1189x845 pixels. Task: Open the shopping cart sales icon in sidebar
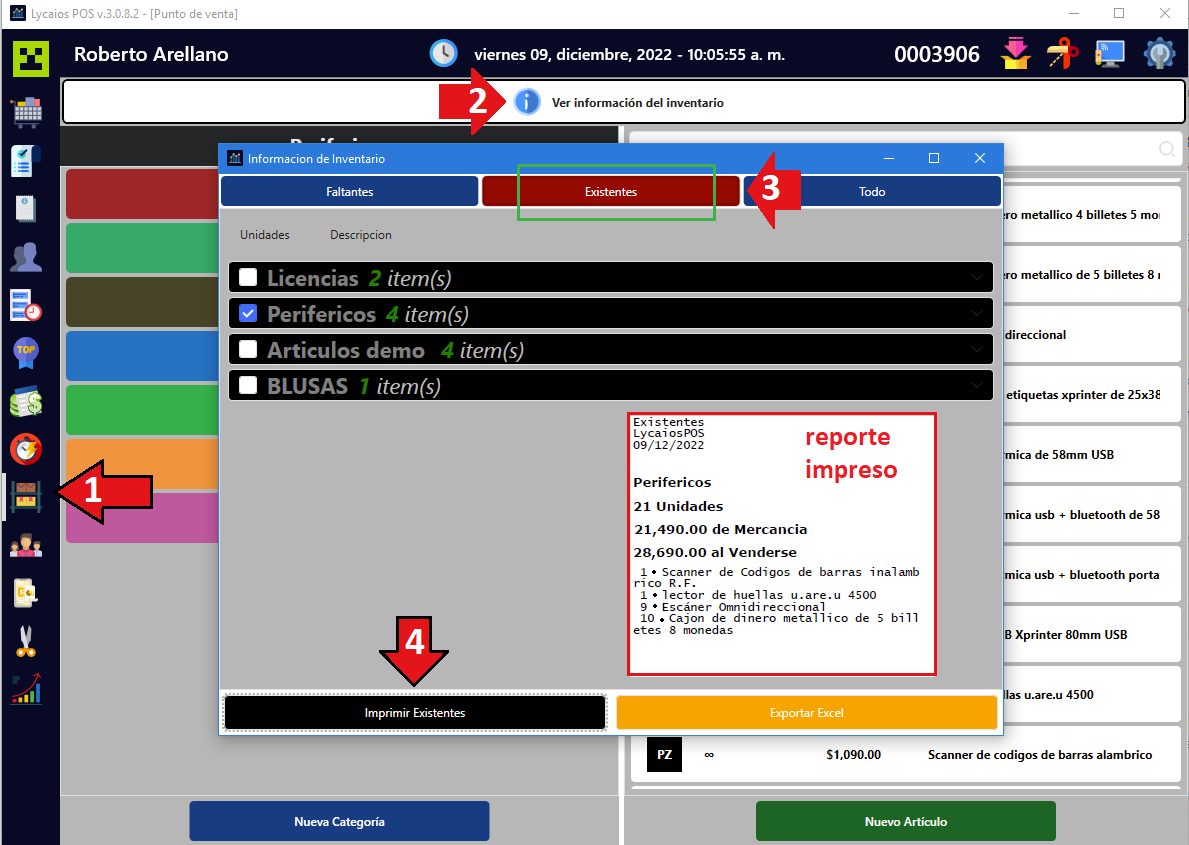point(27,111)
